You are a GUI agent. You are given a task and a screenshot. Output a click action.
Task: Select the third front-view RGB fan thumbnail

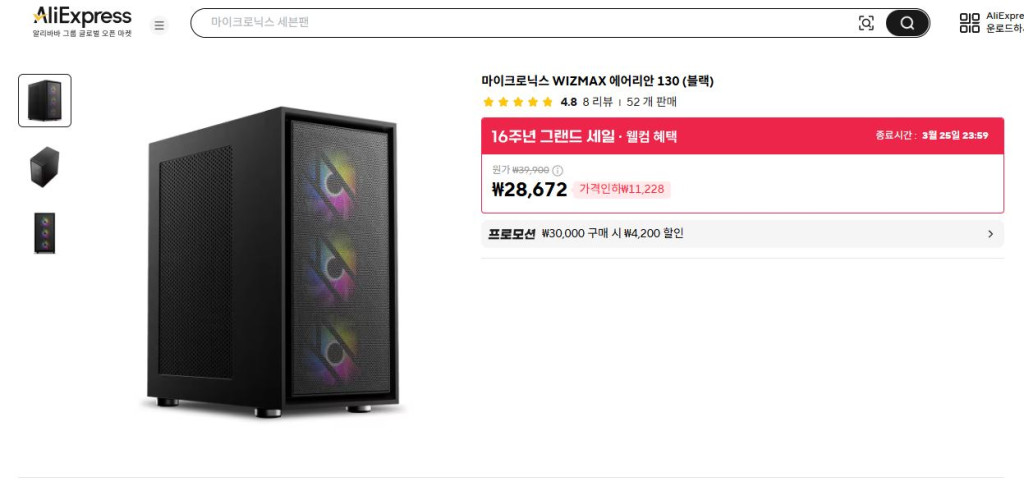click(45, 233)
